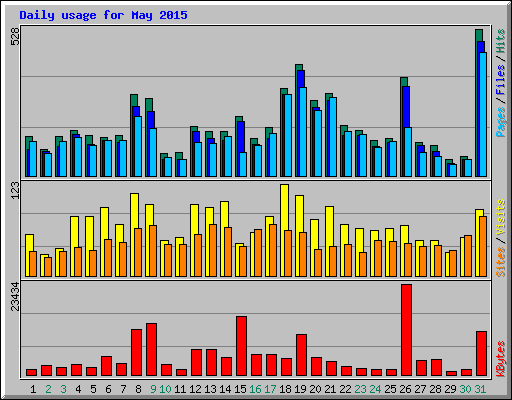Image resolution: width=512 pixels, height=400 pixels.
Task: Select the orange Sites bar for day 31
Action: click(483, 246)
